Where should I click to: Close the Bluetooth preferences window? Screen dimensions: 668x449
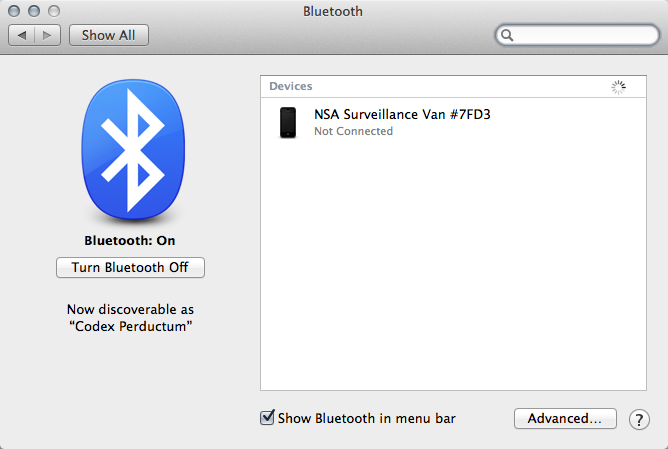point(15,12)
